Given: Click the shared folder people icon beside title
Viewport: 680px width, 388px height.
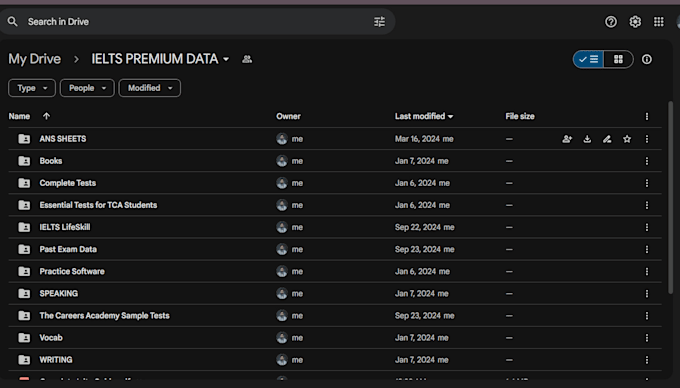Looking at the screenshot, I should click(247, 59).
